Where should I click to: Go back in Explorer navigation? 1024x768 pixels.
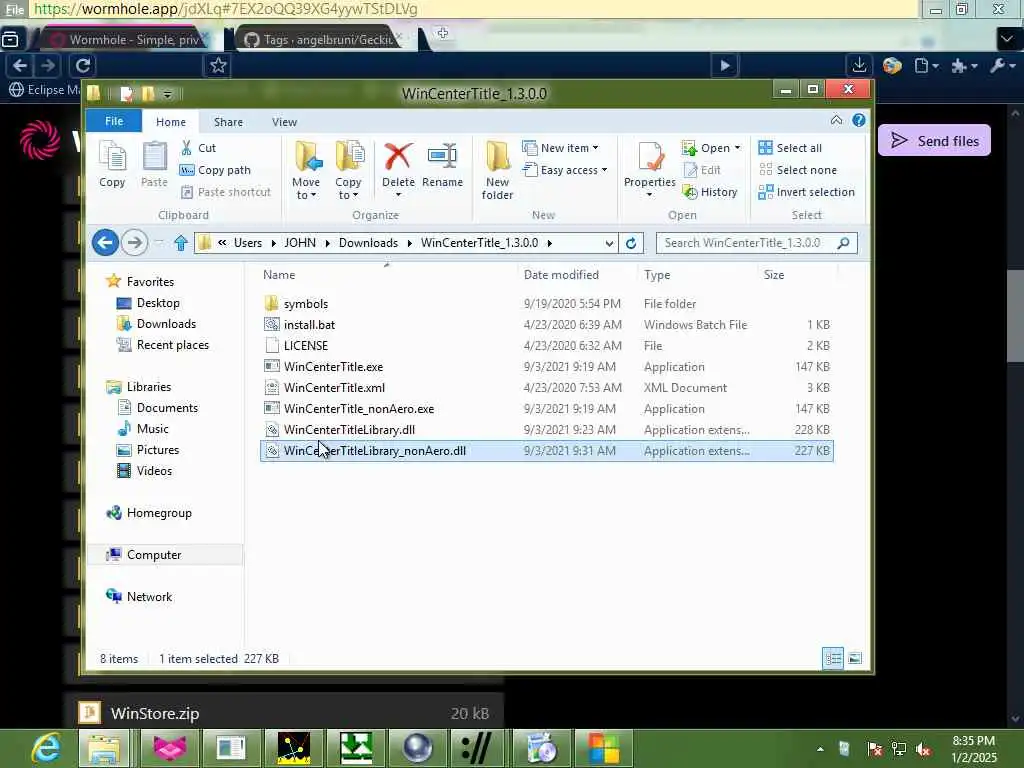coord(105,243)
